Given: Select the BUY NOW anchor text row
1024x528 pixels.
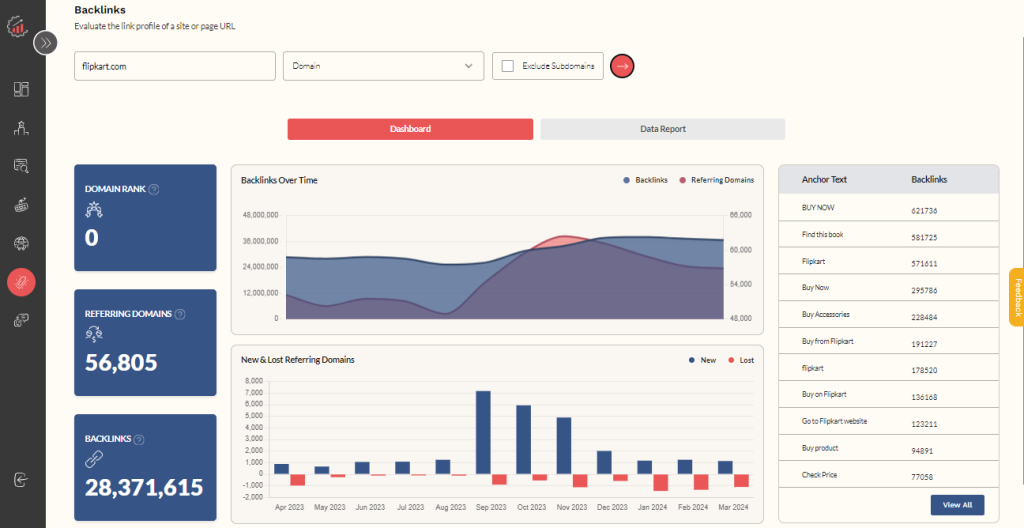Looking at the screenshot, I should tap(889, 208).
